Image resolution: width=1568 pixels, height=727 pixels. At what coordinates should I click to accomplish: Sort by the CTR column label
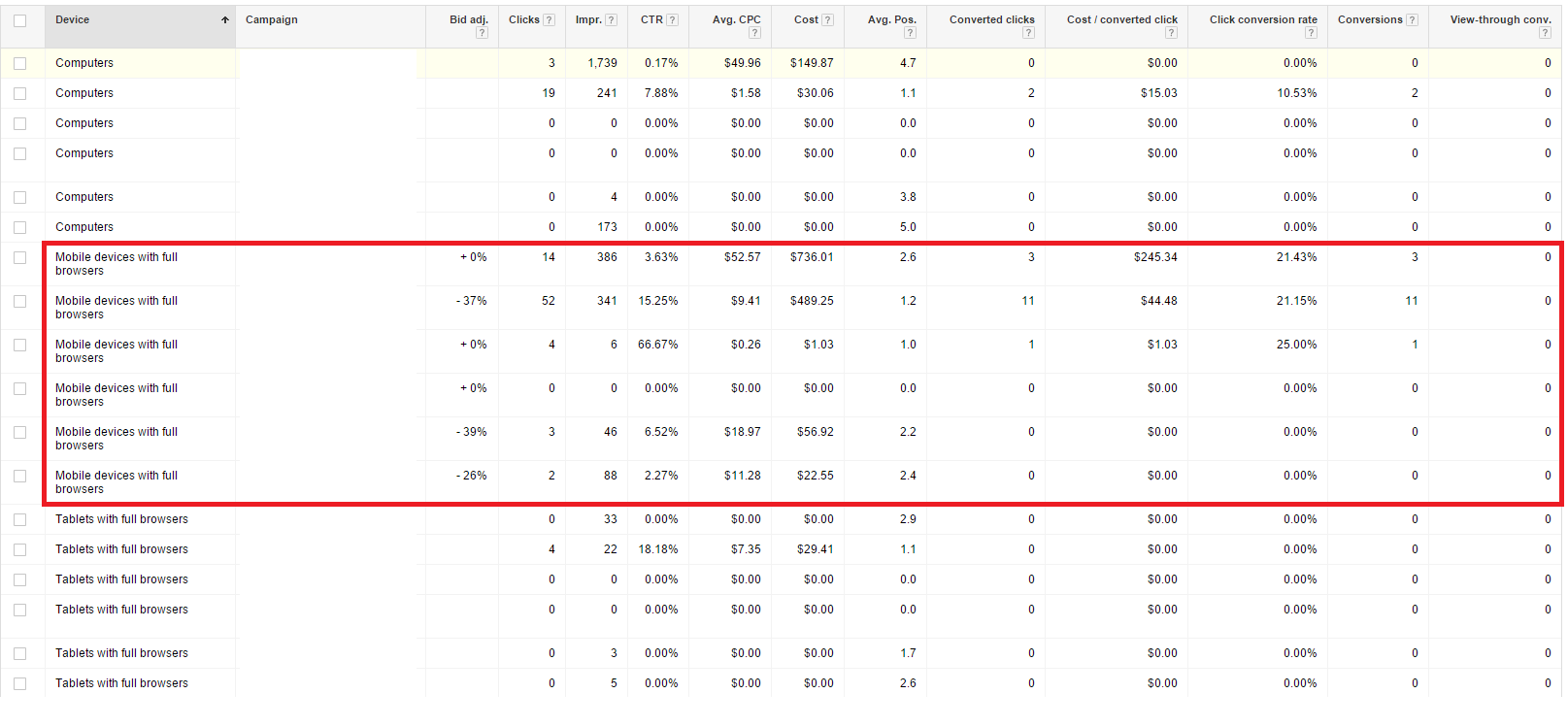(x=651, y=20)
